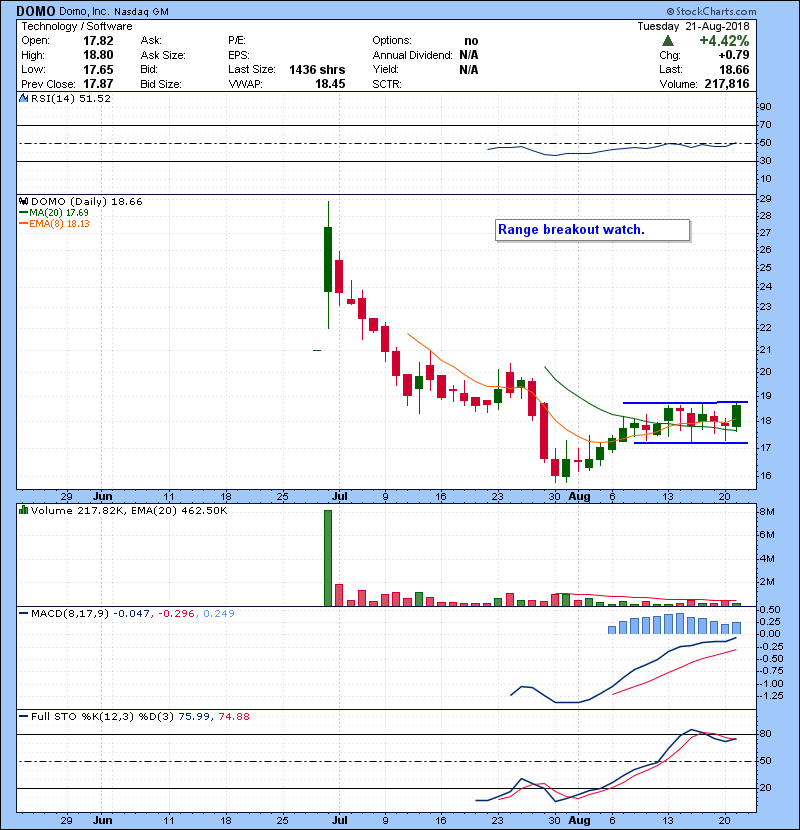Click the Open value 17.82
This screenshot has height=830, width=800.
point(98,41)
